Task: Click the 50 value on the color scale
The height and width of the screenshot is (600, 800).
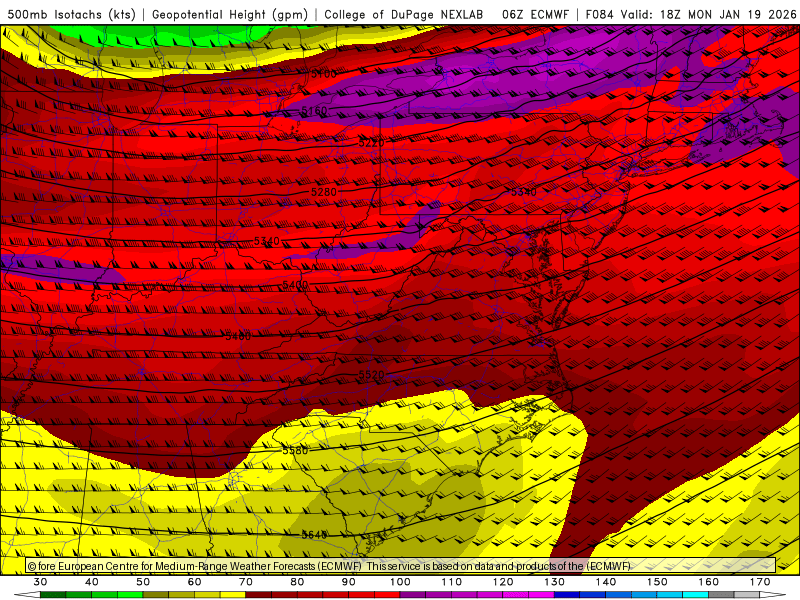Action: point(143,582)
